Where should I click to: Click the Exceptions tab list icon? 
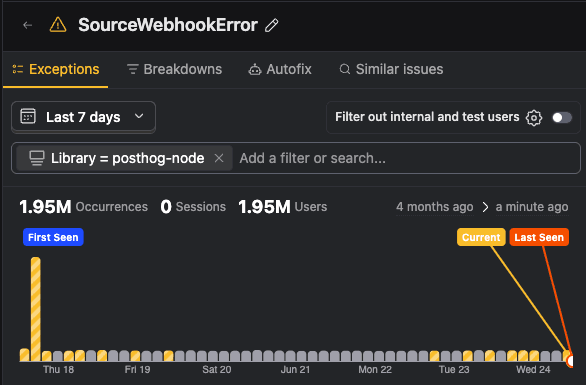click(x=18, y=69)
